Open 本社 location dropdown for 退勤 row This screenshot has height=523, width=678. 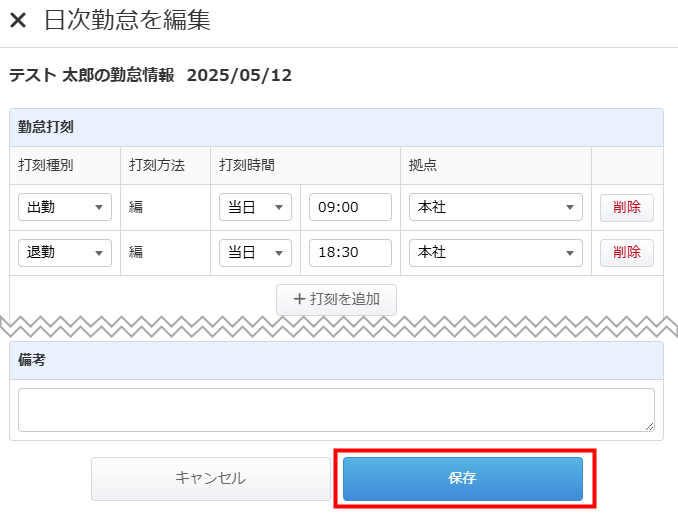pos(496,252)
